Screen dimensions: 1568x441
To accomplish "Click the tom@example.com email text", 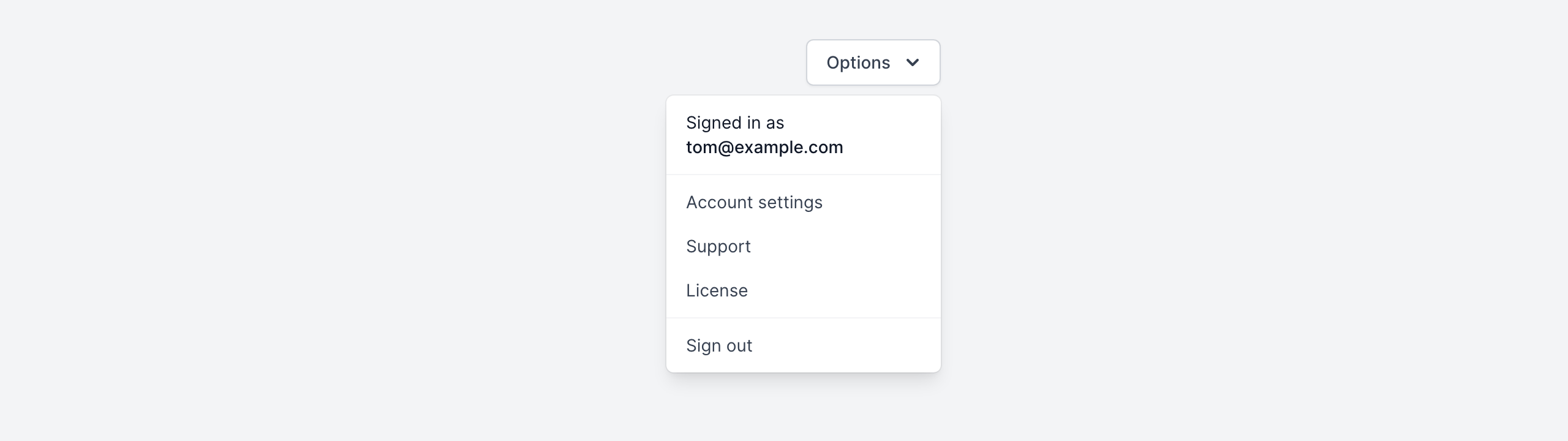I will [764, 148].
